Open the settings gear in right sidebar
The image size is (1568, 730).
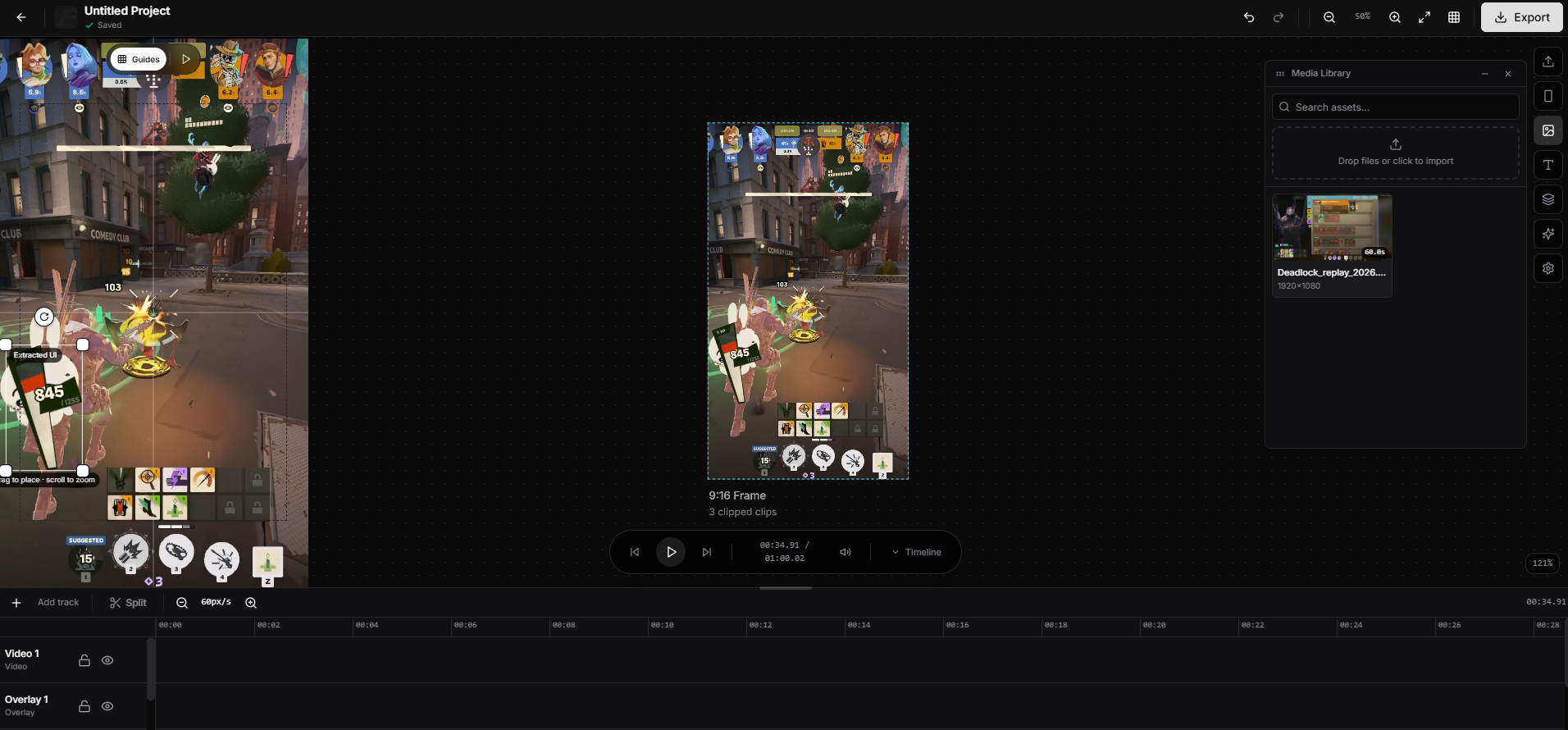1548,268
